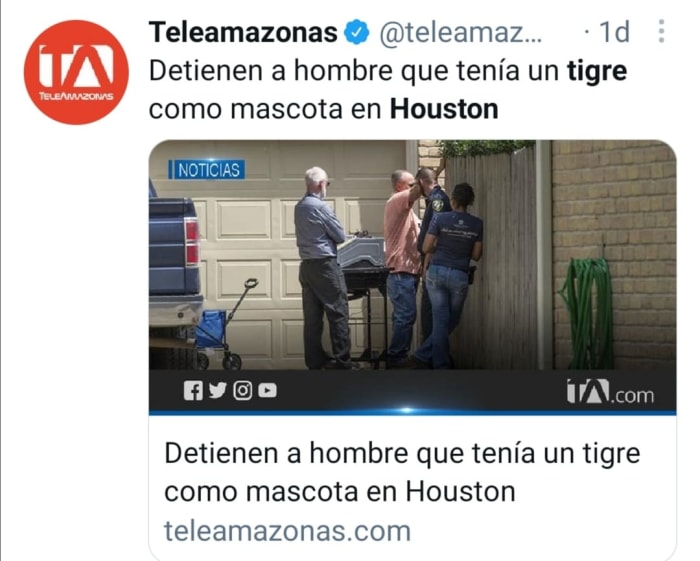
Task: Click the Twitter bird icon in banner
Action: [x=217, y=391]
